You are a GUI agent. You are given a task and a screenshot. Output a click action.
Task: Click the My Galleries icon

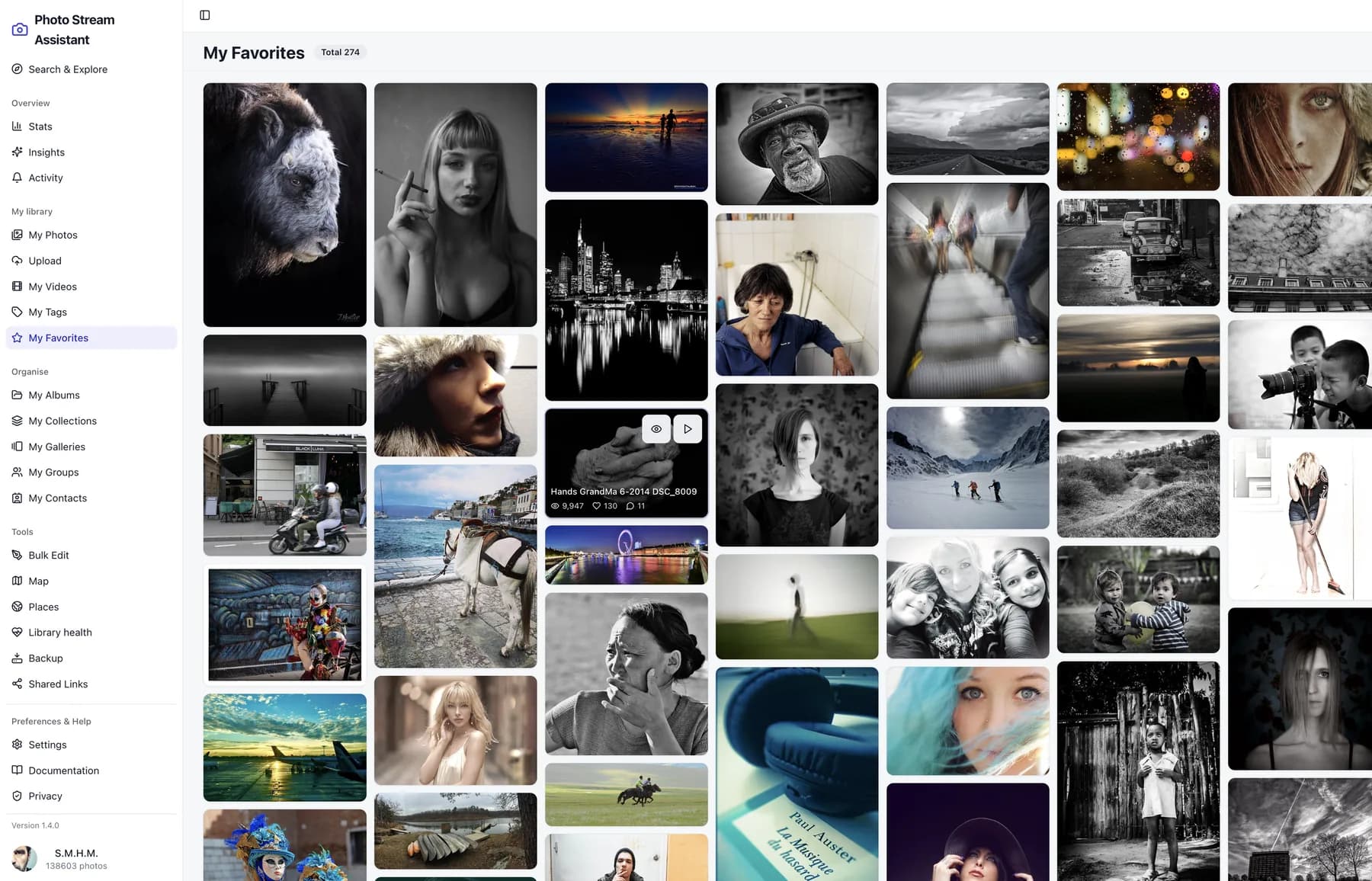pyautogui.click(x=17, y=447)
